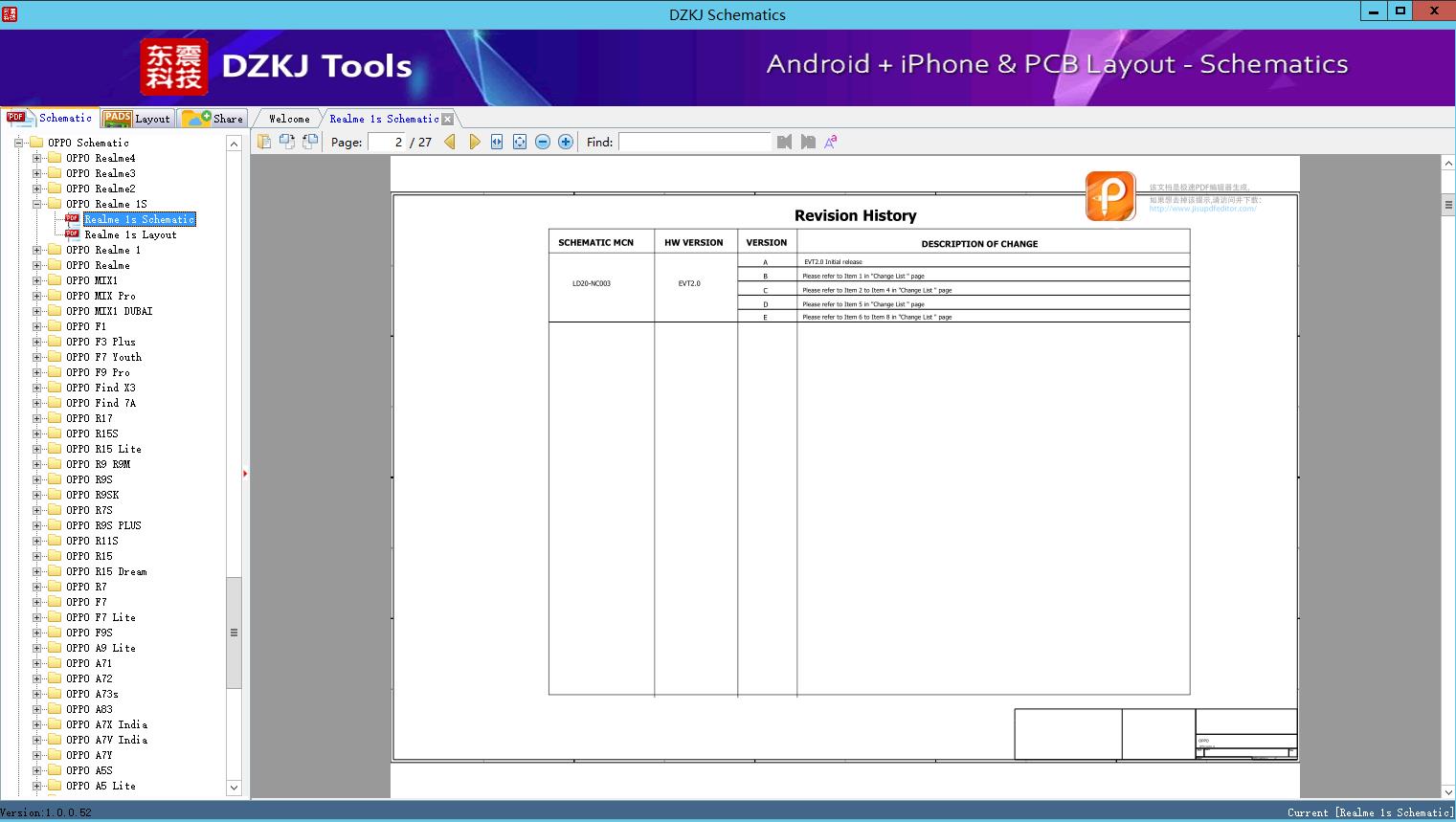The height and width of the screenshot is (822, 1456).
Task: Select the OPPO R15 Lite folder
Action: pos(103,449)
